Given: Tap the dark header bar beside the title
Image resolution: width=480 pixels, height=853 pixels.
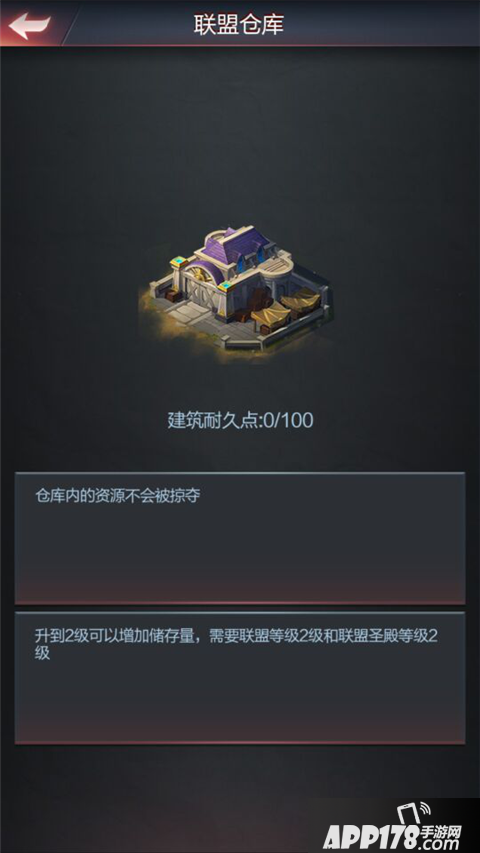Looking at the screenshot, I should [x=381, y=24].
